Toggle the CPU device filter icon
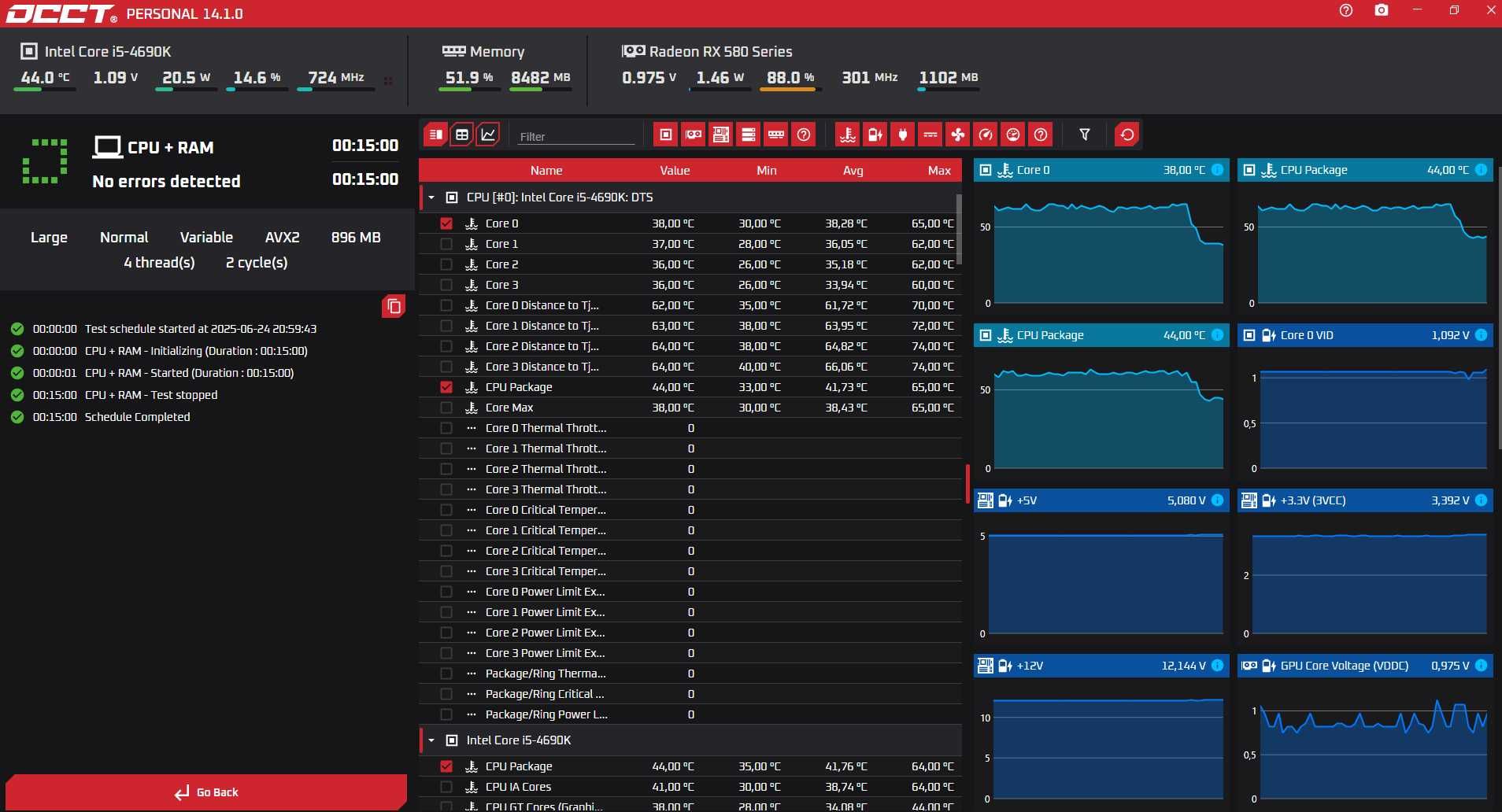The width and height of the screenshot is (1502, 812). click(x=665, y=135)
